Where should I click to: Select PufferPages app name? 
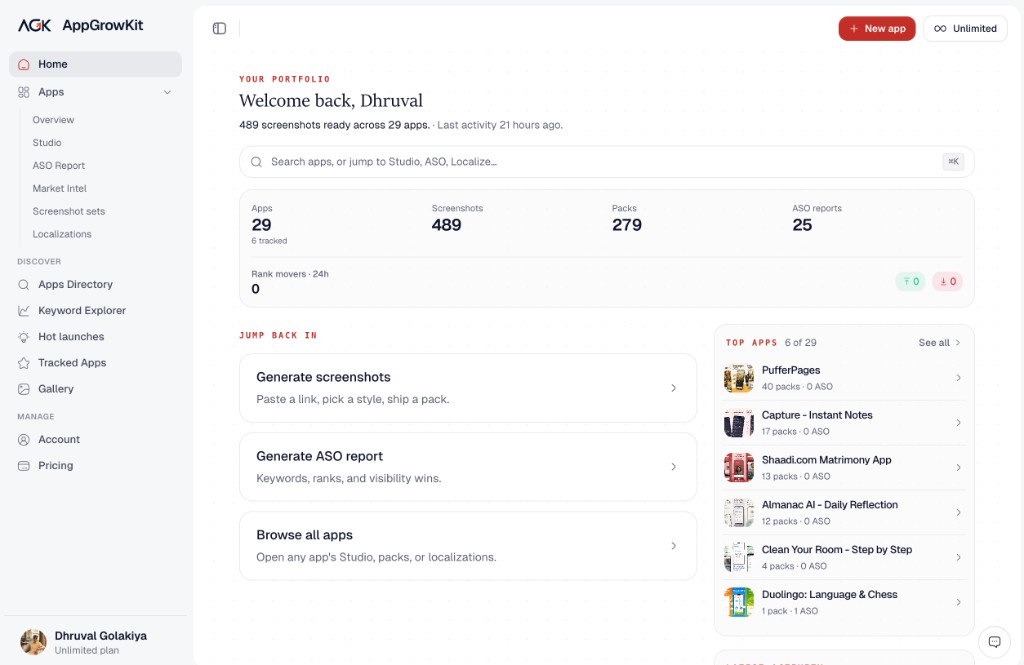pyautogui.click(x=791, y=370)
